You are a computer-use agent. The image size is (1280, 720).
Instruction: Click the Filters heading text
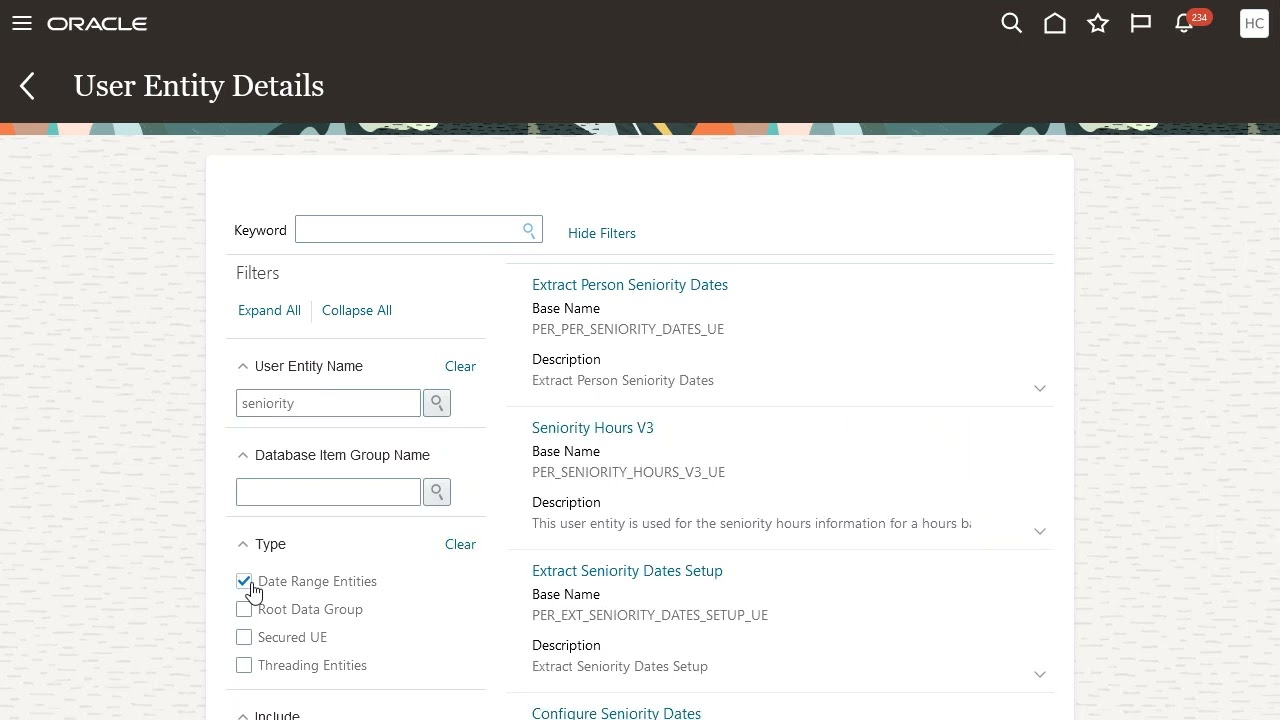(257, 273)
